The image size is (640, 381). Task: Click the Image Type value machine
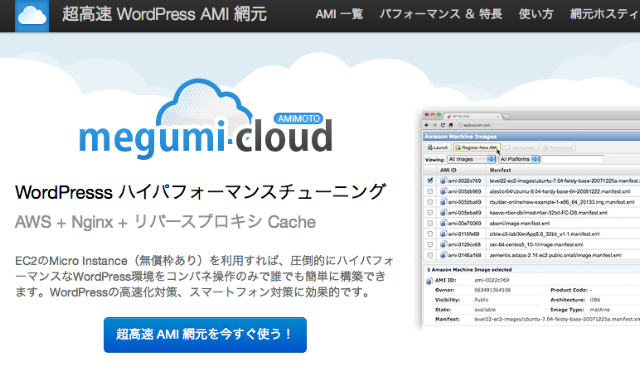pyautogui.click(x=600, y=310)
